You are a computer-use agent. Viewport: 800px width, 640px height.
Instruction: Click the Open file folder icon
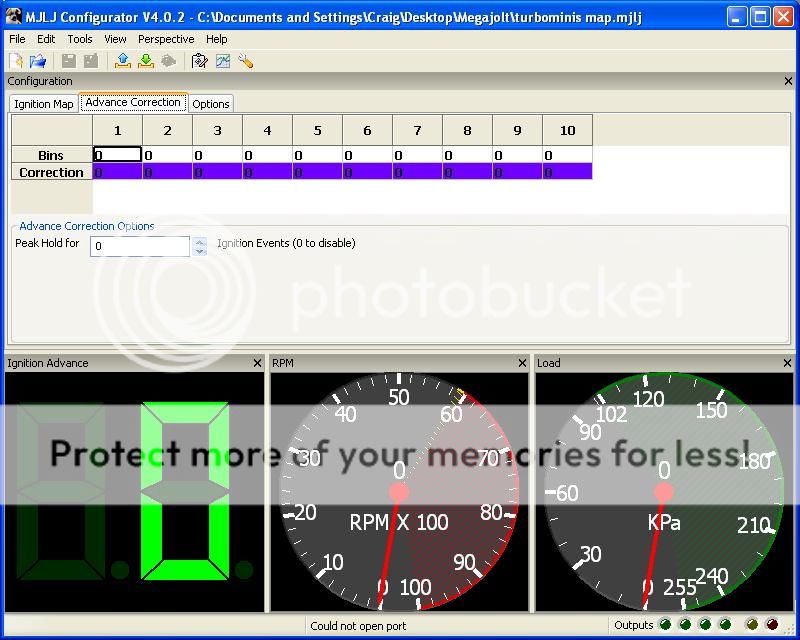click(x=37, y=61)
